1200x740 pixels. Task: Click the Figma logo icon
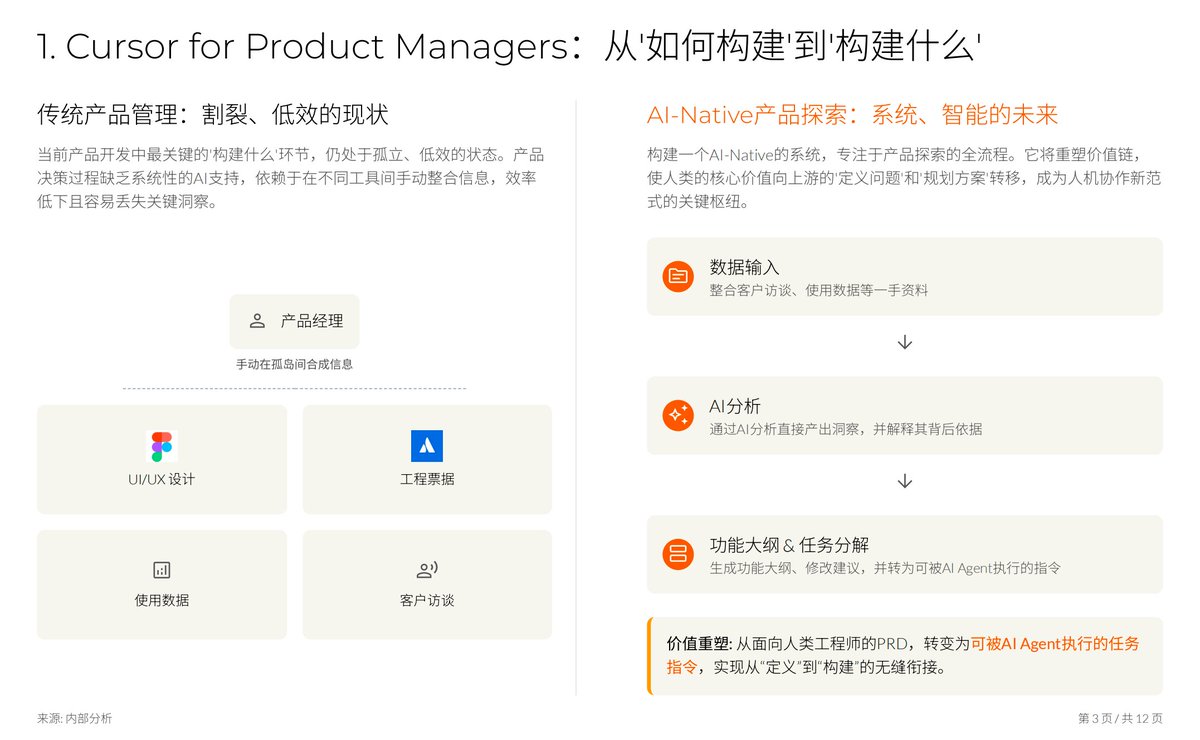point(162,446)
